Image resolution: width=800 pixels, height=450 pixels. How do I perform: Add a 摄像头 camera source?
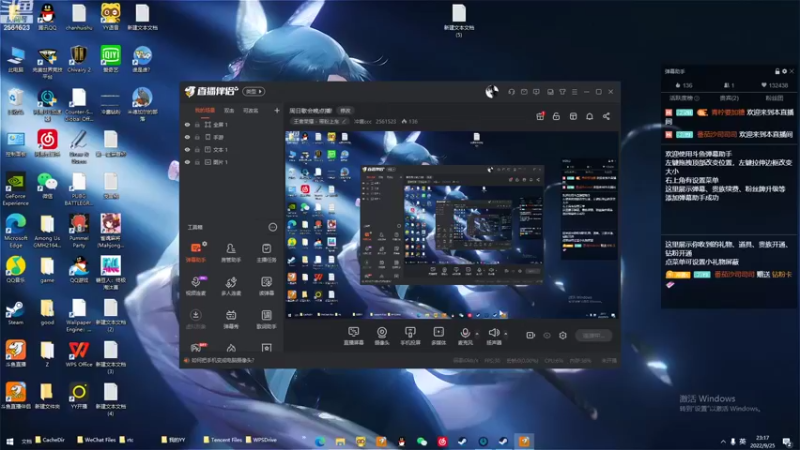[382, 336]
